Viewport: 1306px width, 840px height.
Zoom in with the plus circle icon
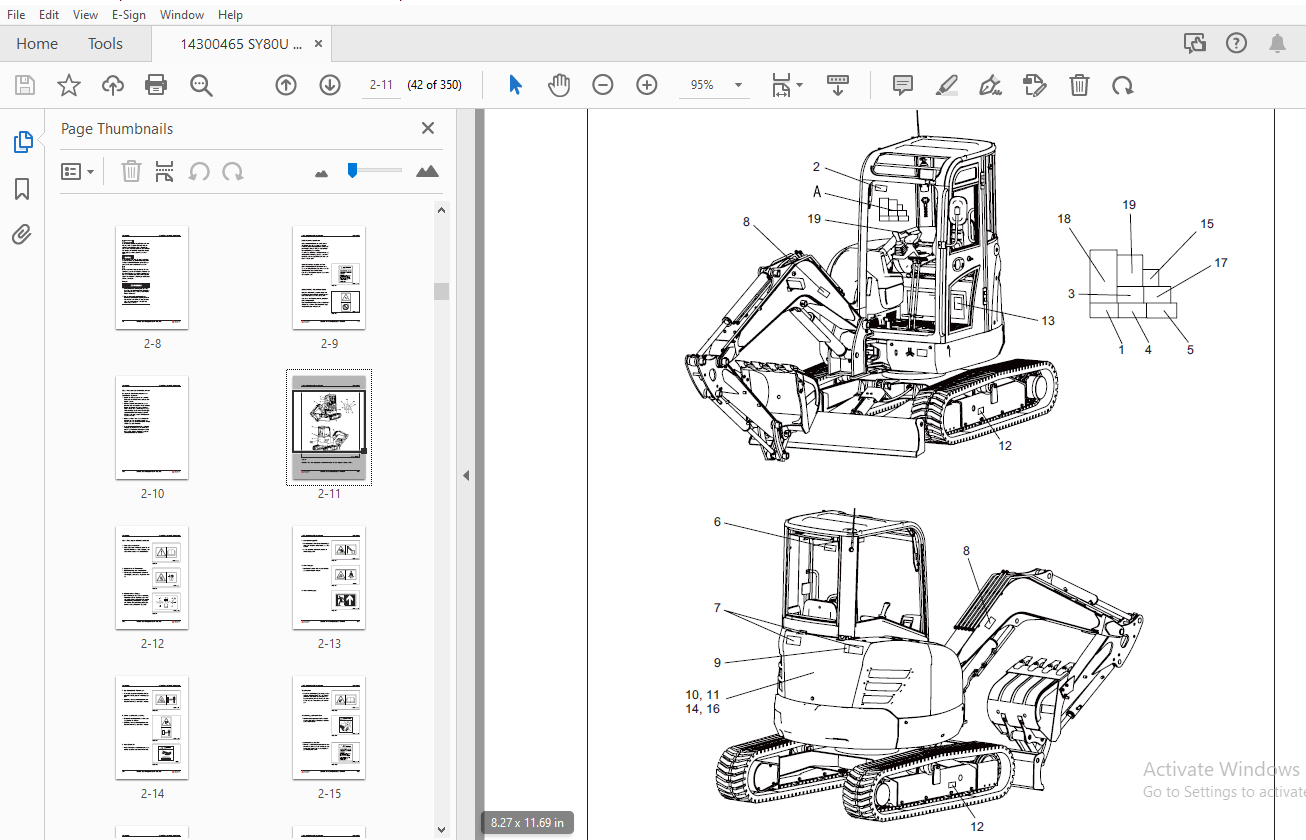pyautogui.click(x=647, y=85)
